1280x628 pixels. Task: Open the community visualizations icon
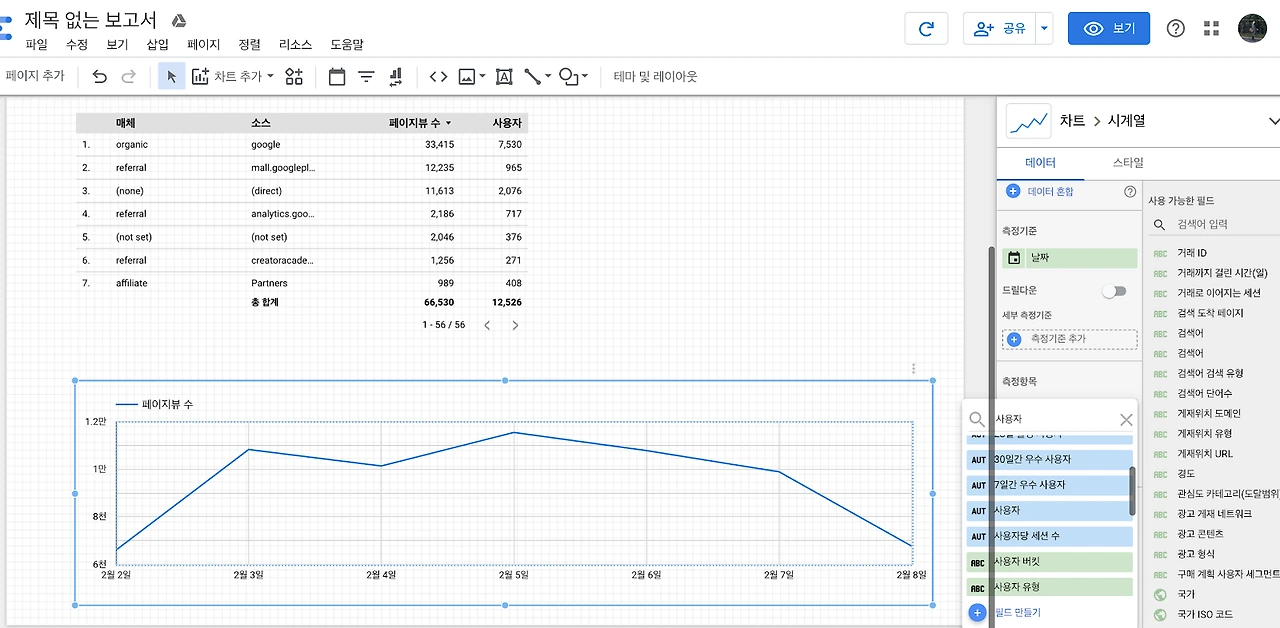[294, 76]
